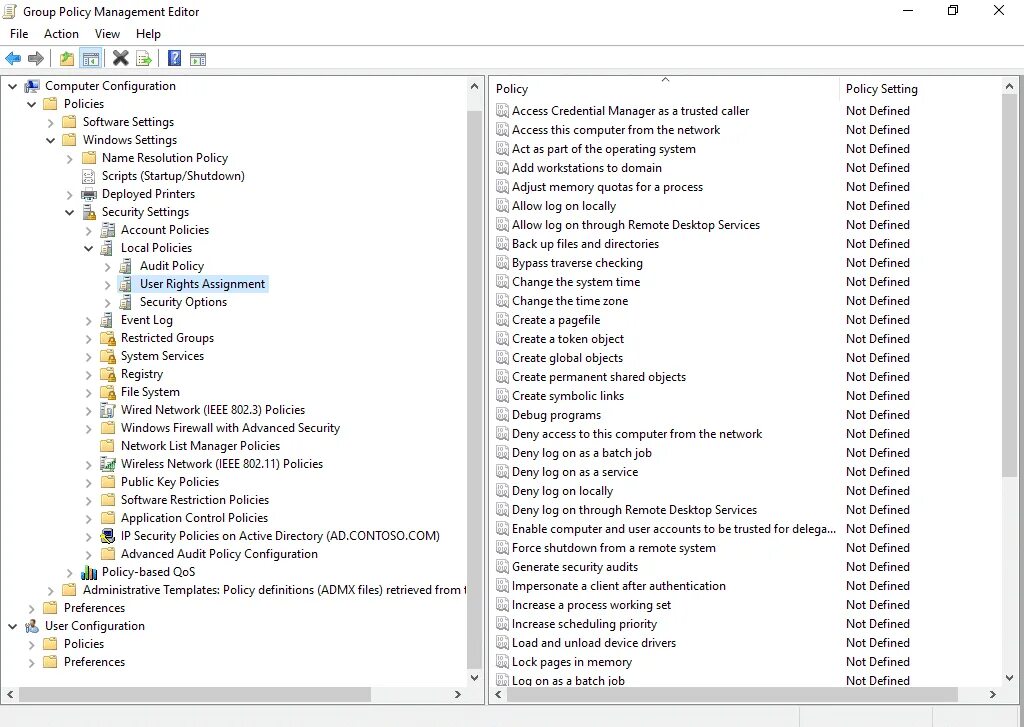Click the Wired Network (IEEE 802.3) icon
Viewport: 1024px width, 727px height.
tap(108, 410)
